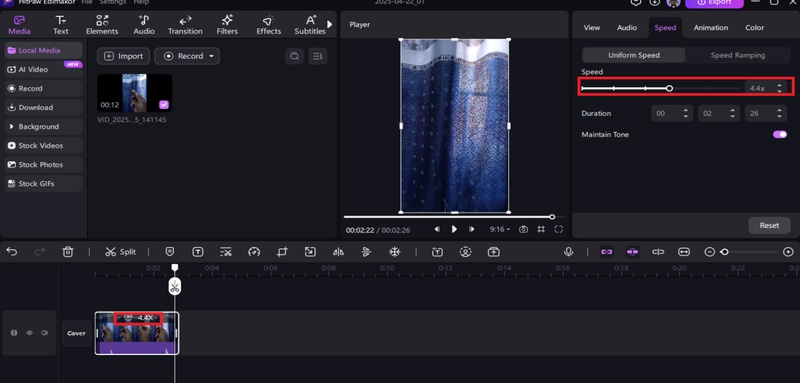Open the speed gauge tool in timeline toolbar

tap(254, 252)
